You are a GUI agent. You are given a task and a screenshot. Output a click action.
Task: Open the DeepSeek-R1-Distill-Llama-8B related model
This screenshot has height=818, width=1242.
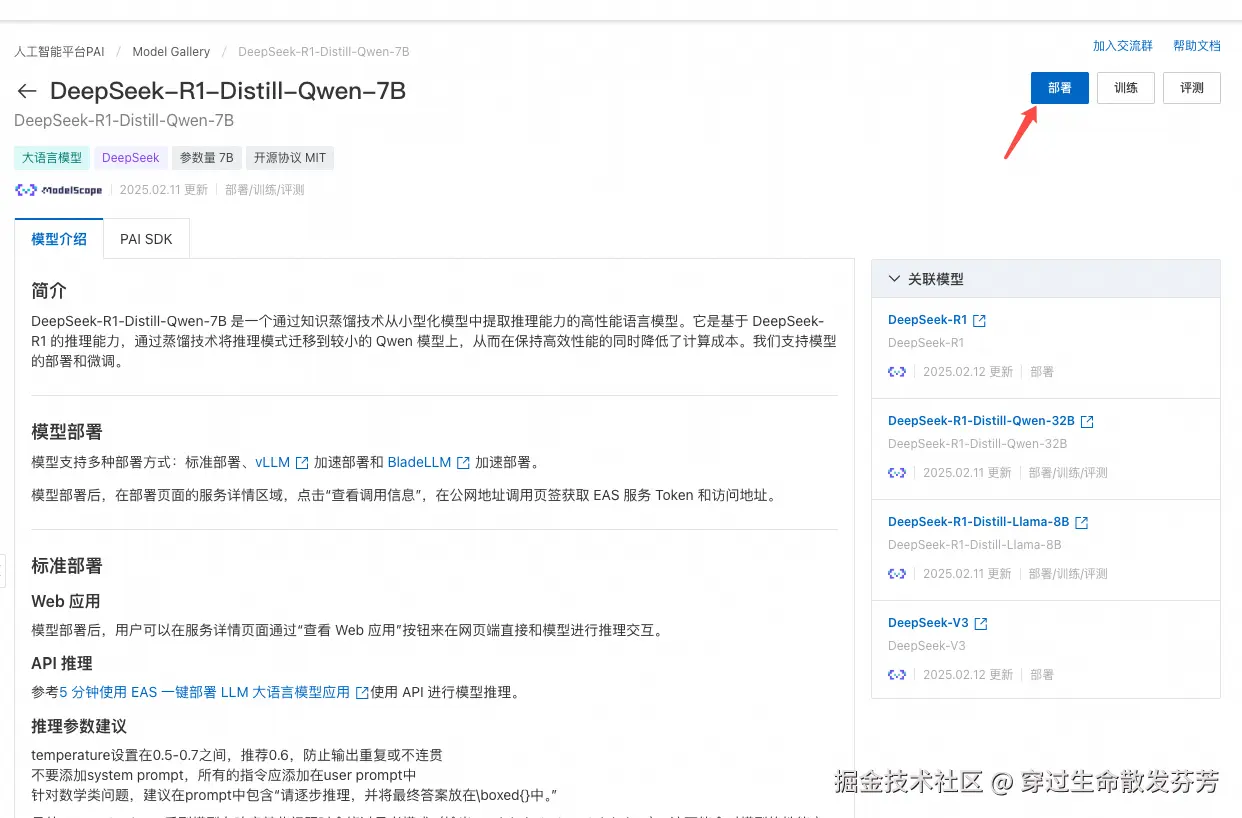978,522
